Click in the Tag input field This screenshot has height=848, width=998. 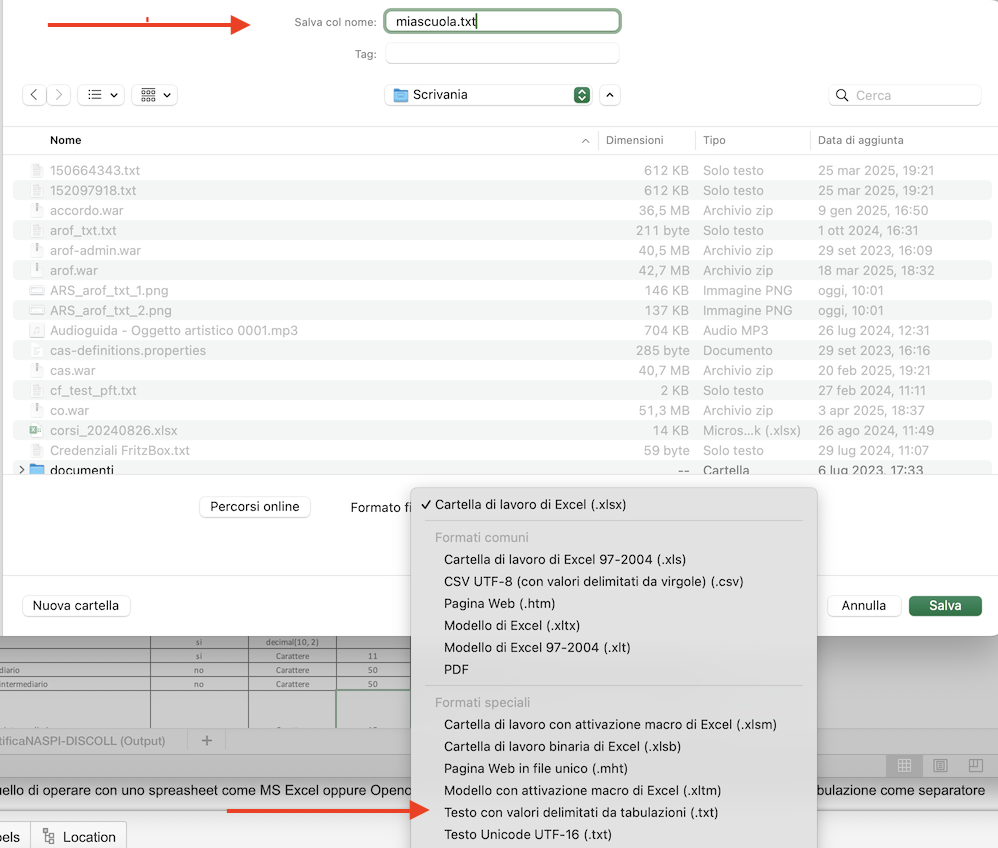tap(502, 54)
